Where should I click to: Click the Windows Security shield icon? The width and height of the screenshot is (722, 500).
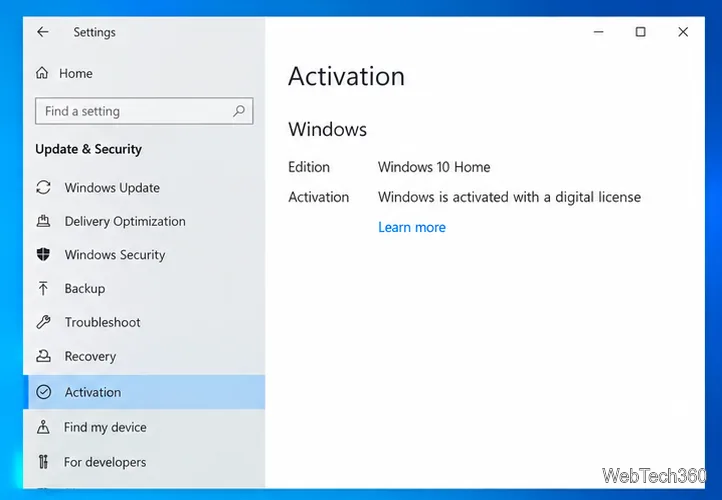pyautogui.click(x=43, y=254)
